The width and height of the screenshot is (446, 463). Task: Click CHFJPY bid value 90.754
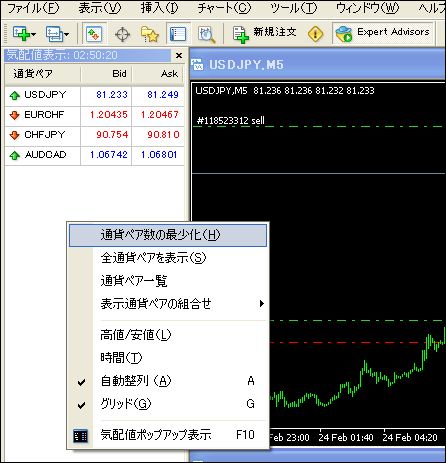[112, 135]
